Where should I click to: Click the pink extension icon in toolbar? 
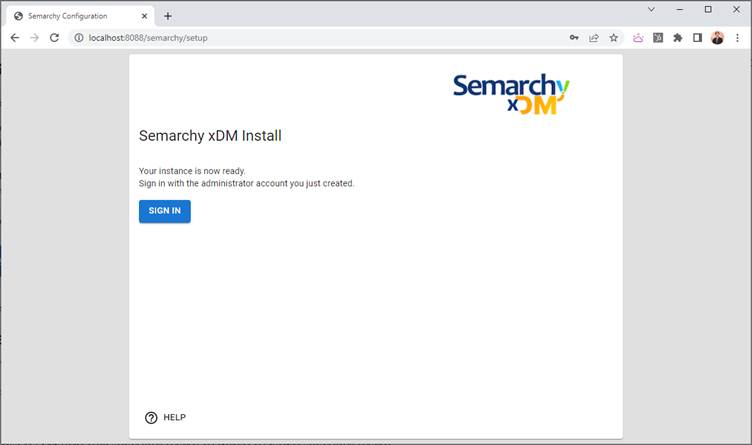[x=638, y=38]
